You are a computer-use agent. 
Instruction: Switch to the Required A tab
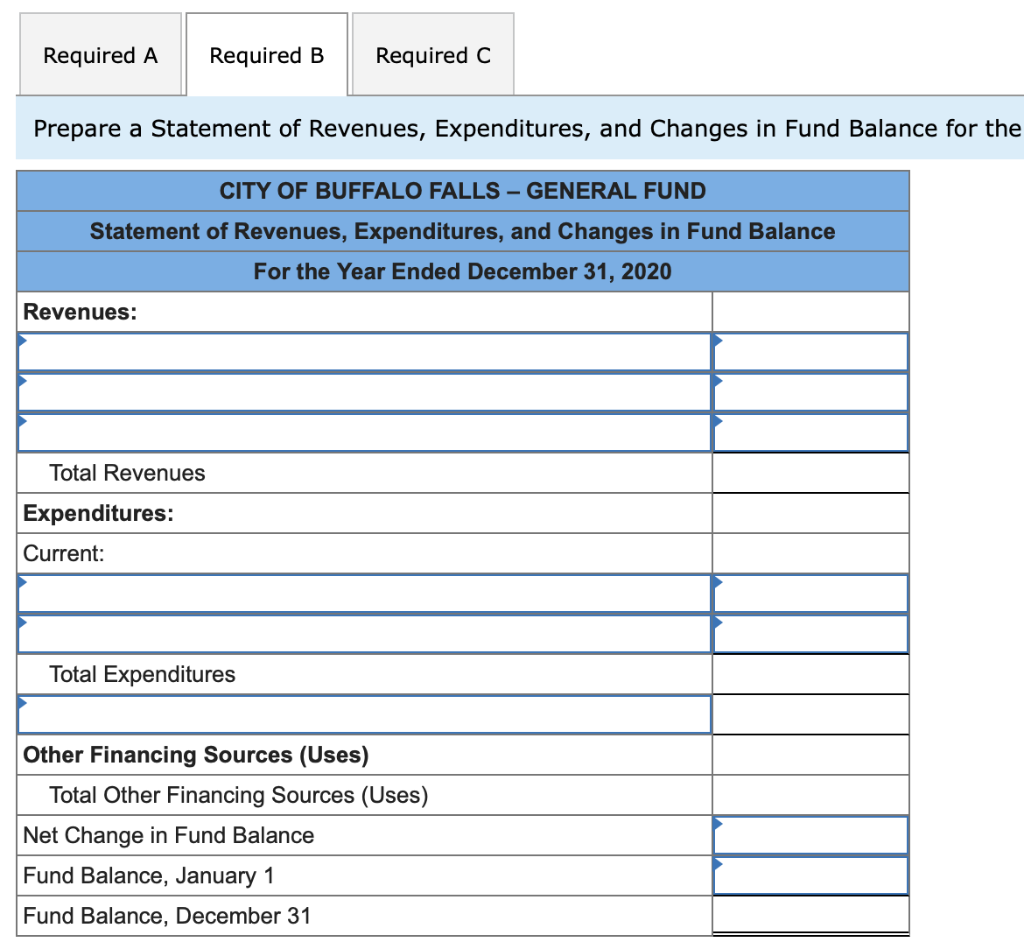click(x=99, y=55)
